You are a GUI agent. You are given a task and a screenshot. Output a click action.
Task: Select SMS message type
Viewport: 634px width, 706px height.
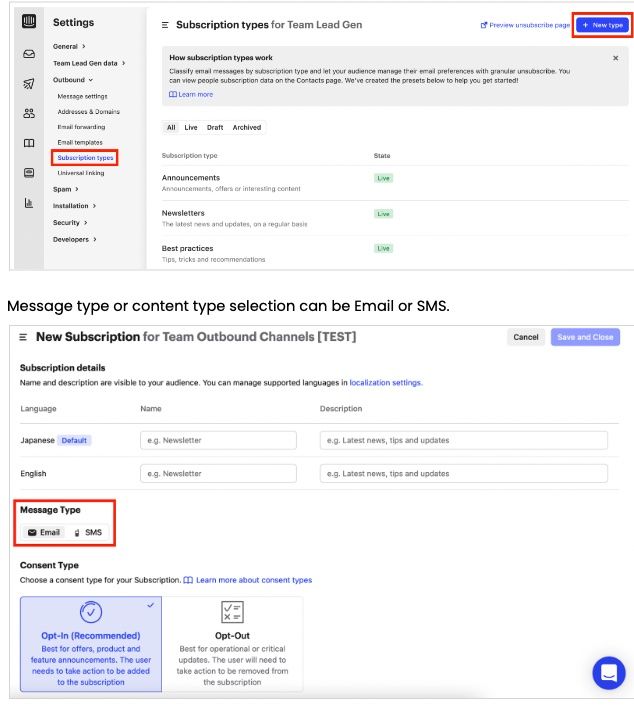click(88, 533)
